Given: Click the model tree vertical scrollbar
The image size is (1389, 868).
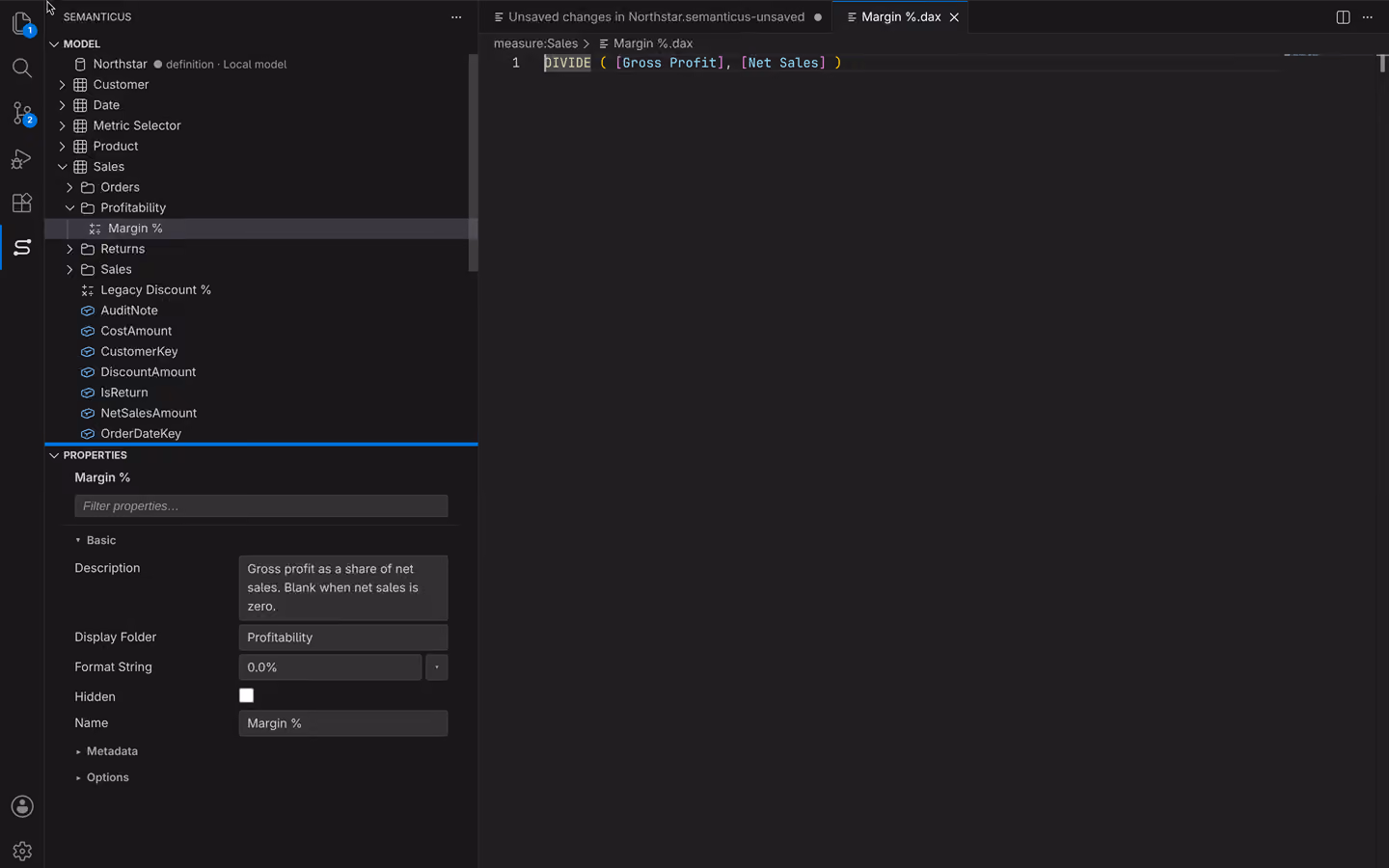Looking at the screenshot, I should click(474, 162).
